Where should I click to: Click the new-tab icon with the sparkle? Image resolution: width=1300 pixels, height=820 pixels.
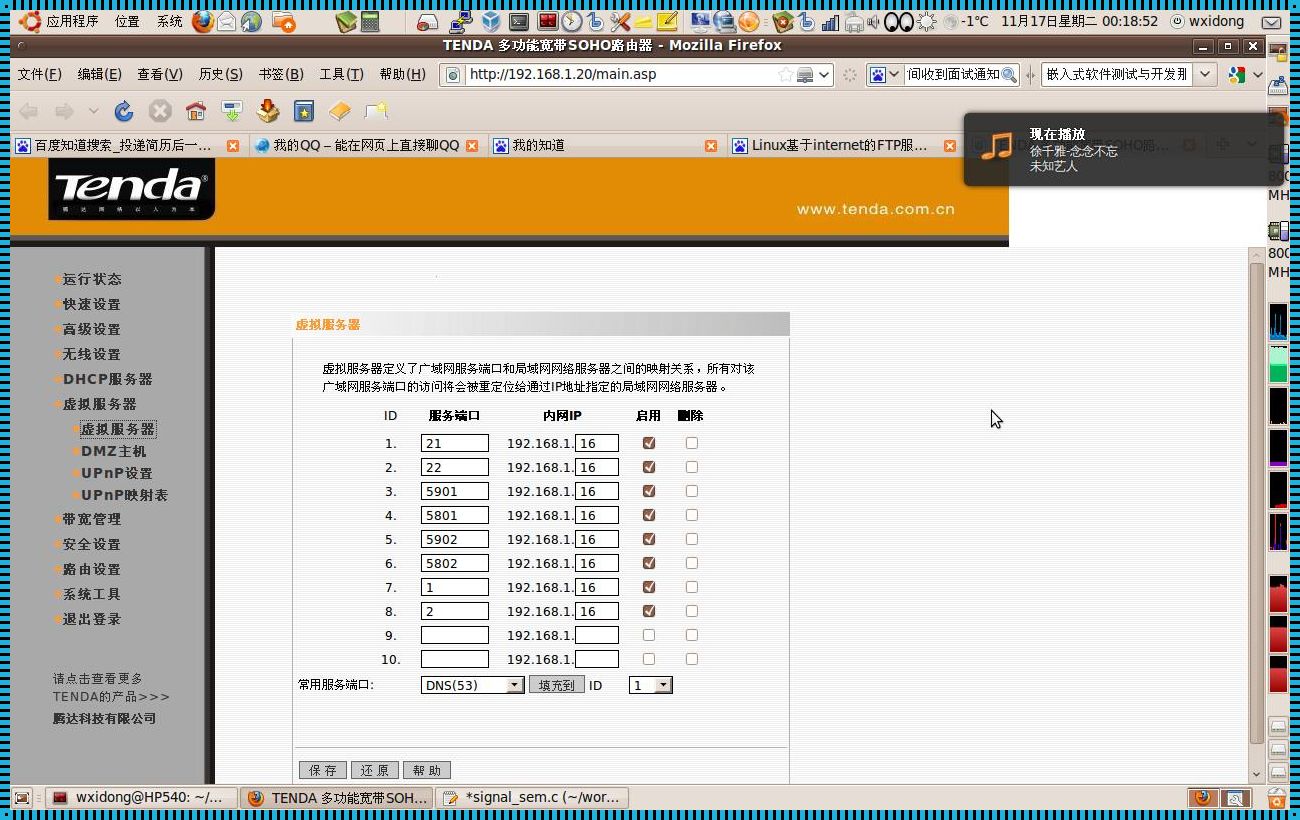coord(376,111)
